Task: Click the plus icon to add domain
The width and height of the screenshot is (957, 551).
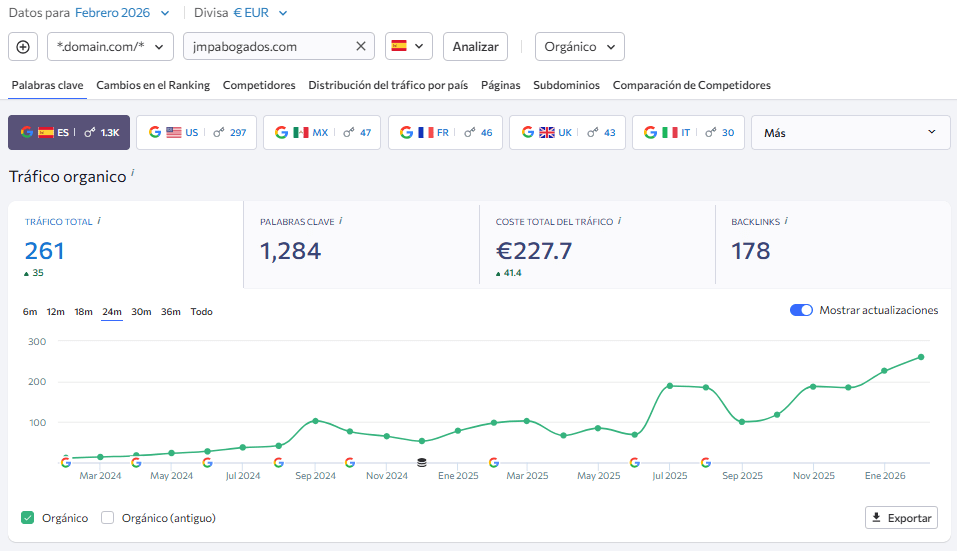Action: point(24,47)
